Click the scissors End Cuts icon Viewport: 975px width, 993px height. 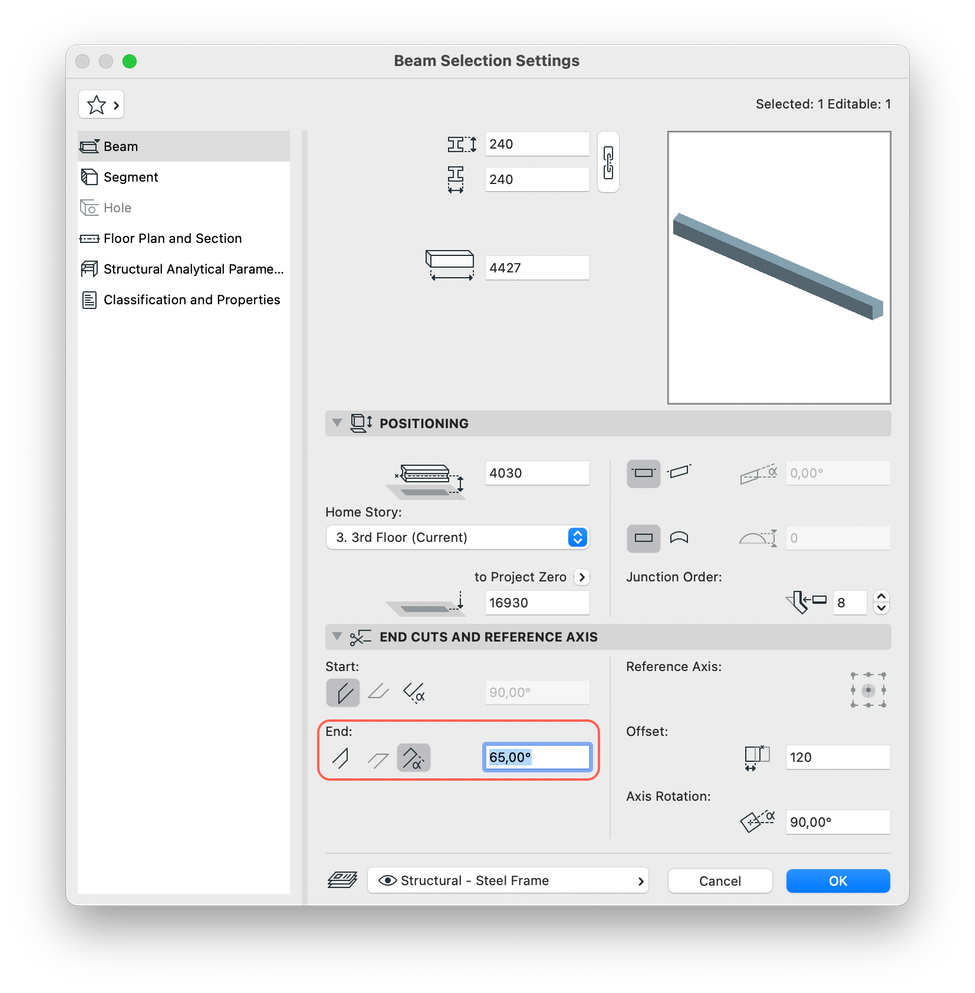coord(360,638)
